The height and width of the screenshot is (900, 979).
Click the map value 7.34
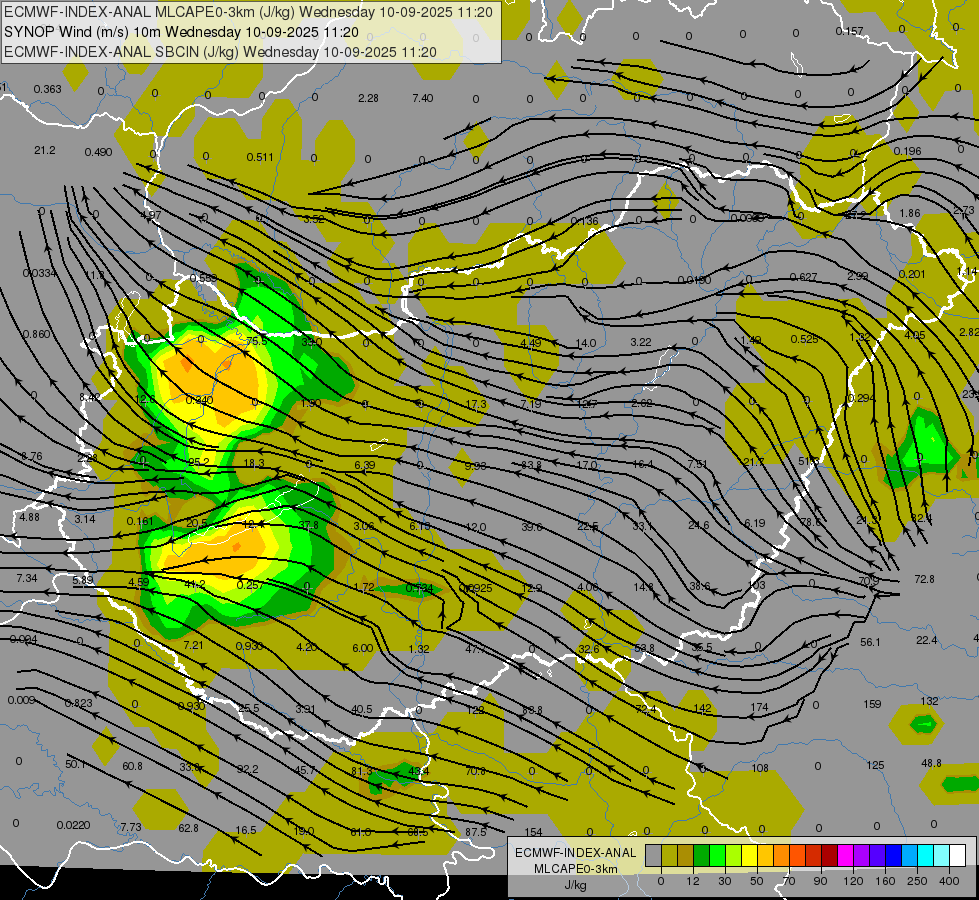click(x=27, y=578)
